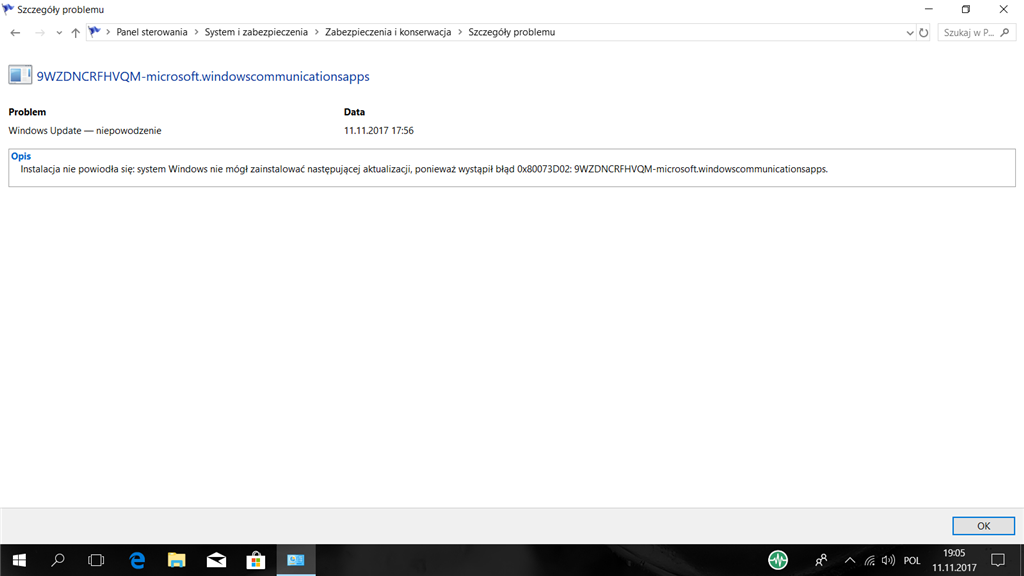1024x576 pixels.
Task: Open the recent locations dropdown arrow
Action: point(59,33)
